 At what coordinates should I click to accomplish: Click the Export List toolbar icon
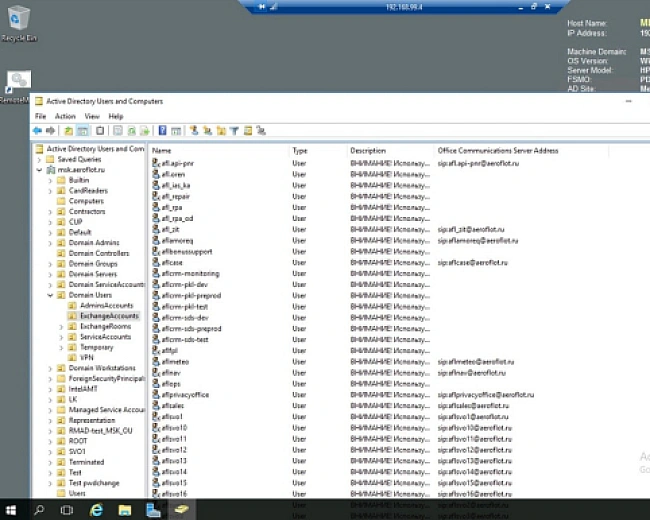[x=145, y=131]
